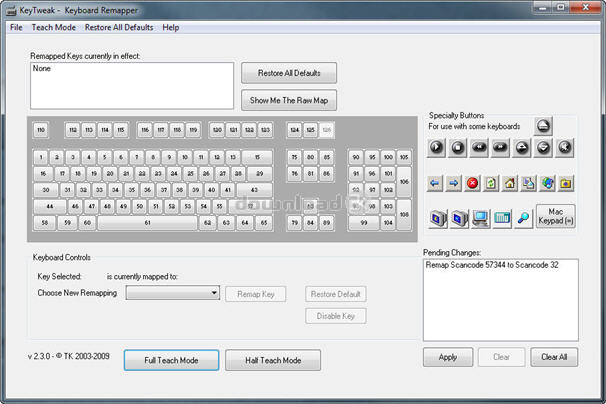Open the Teach Mode menu
This screenshot has width=606, height=404.
(54, 27)
